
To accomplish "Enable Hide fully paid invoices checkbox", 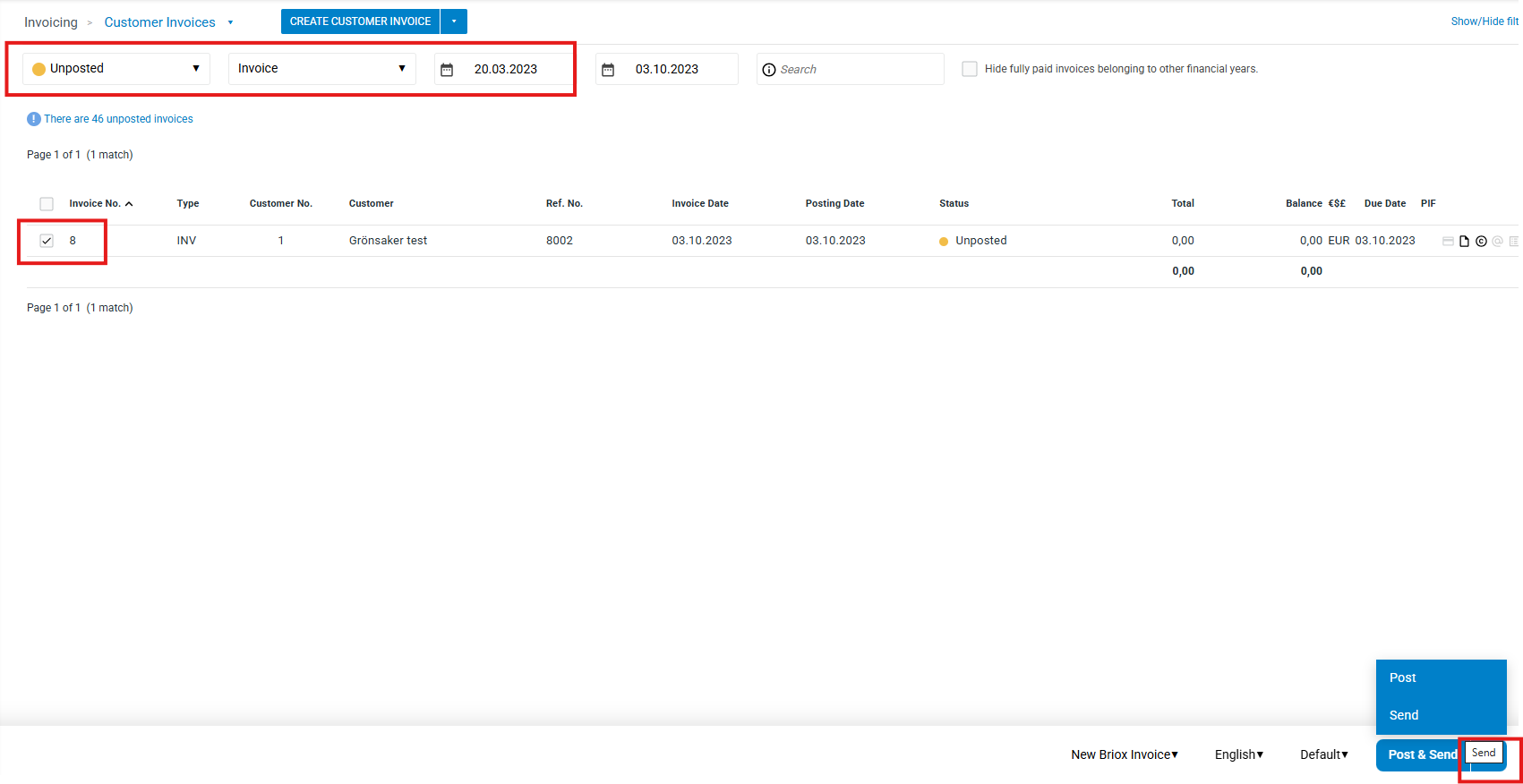I will tap(970, 69).
